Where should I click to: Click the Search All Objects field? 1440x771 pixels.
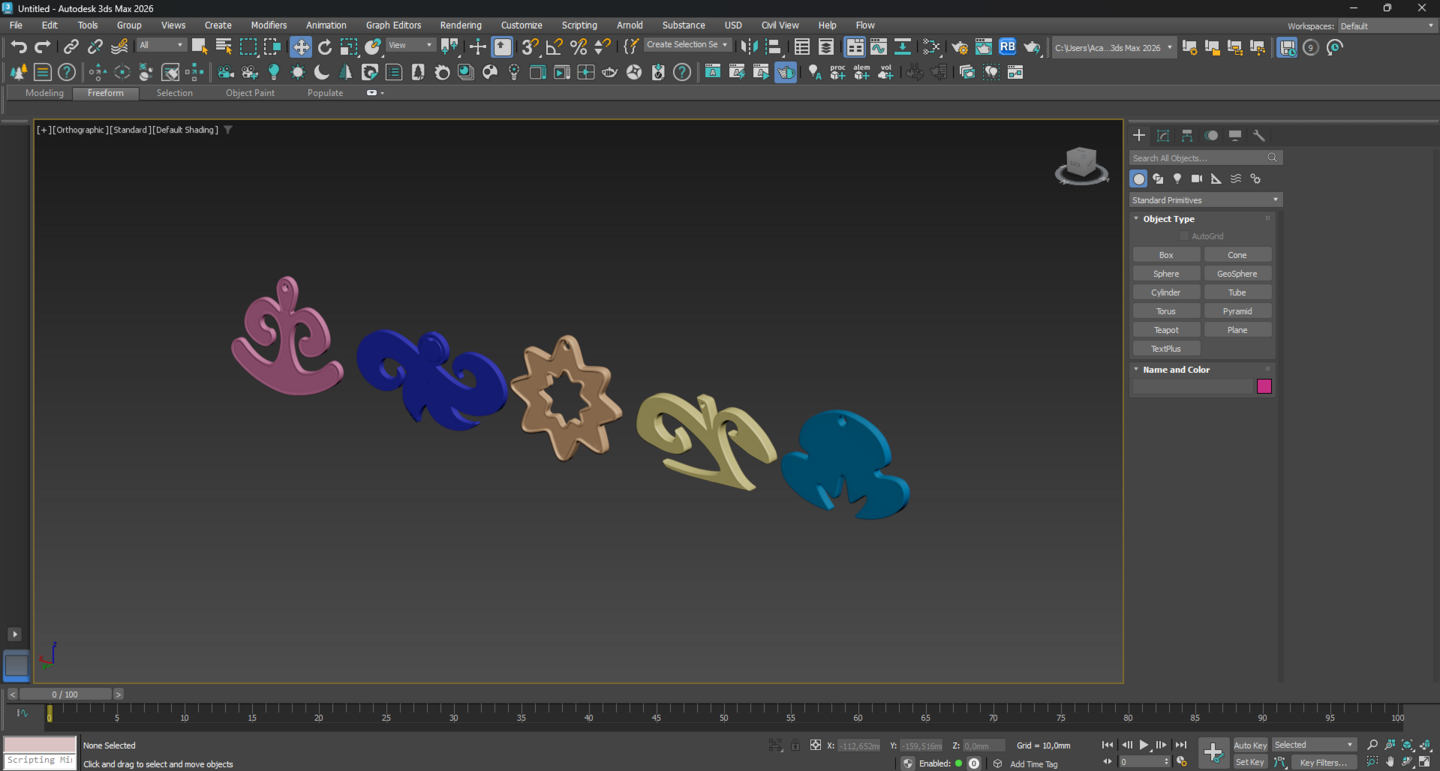pyautogui.click(x=1198, y=158)
